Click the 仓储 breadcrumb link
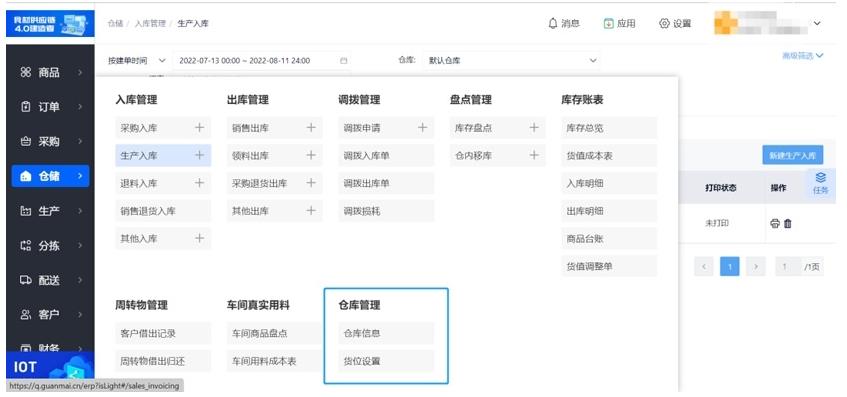This screenshot has height=397, width=847. (115, 24)
